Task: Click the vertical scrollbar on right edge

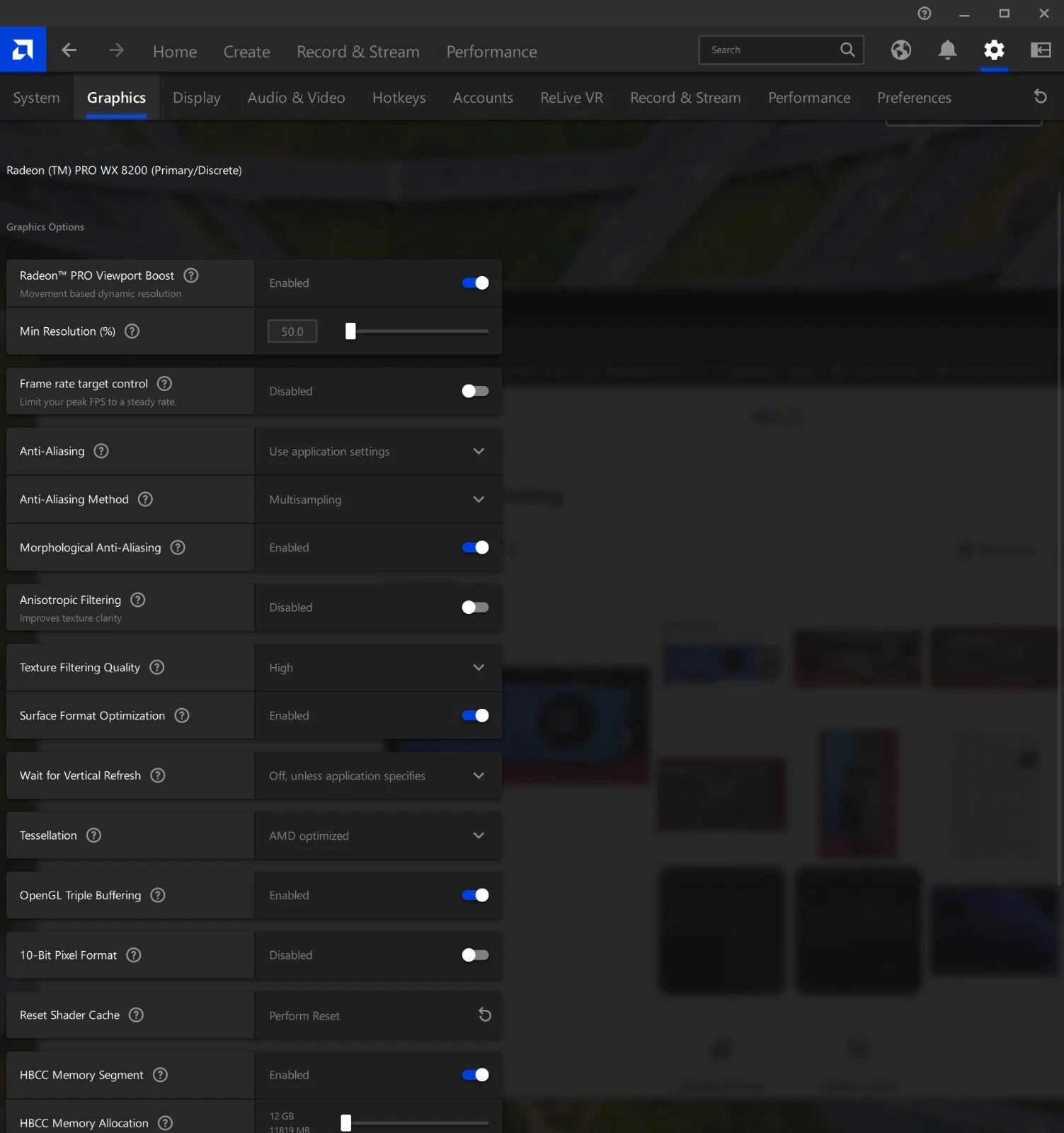Action: [x=1060, y=538]
